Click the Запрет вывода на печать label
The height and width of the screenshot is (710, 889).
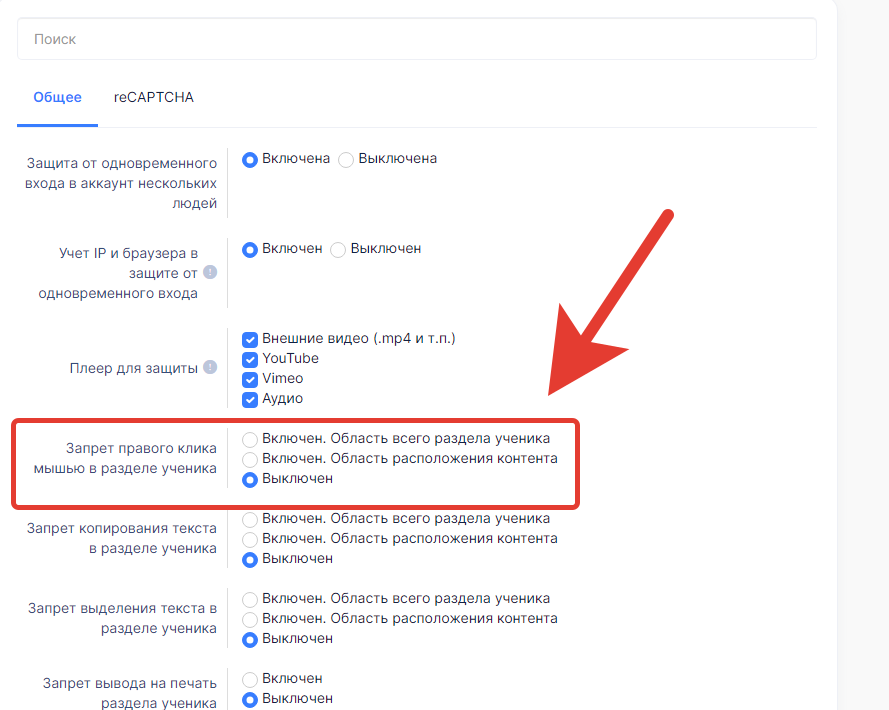[130, 693]
